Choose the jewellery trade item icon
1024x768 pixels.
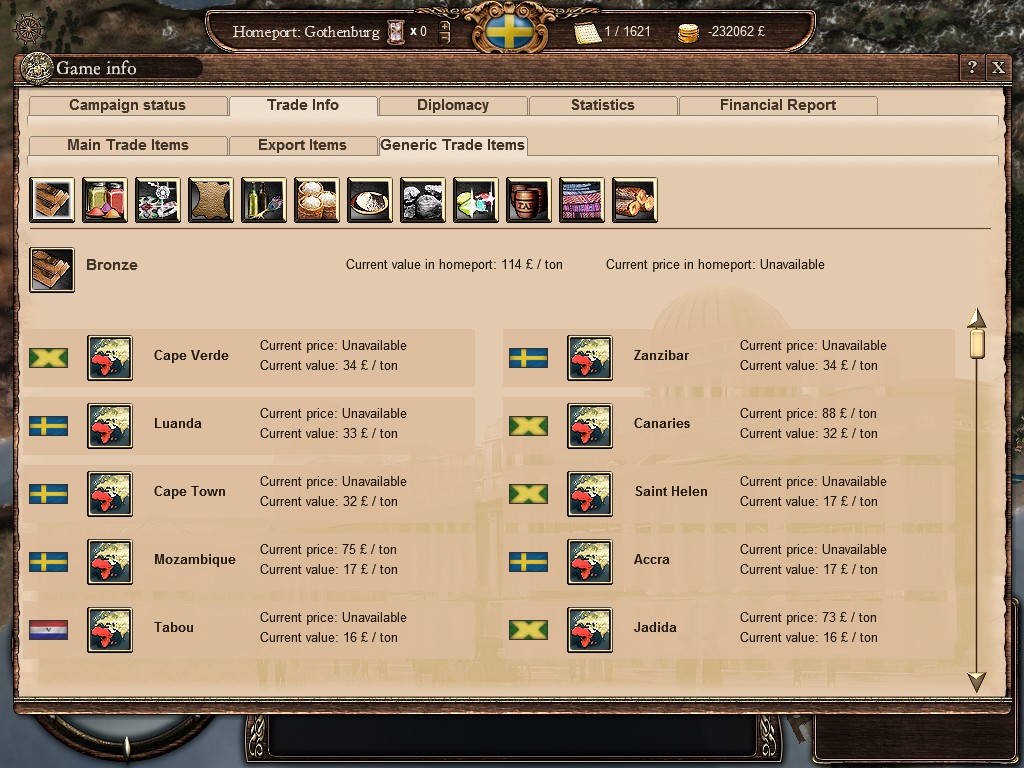tap(158, 200)
